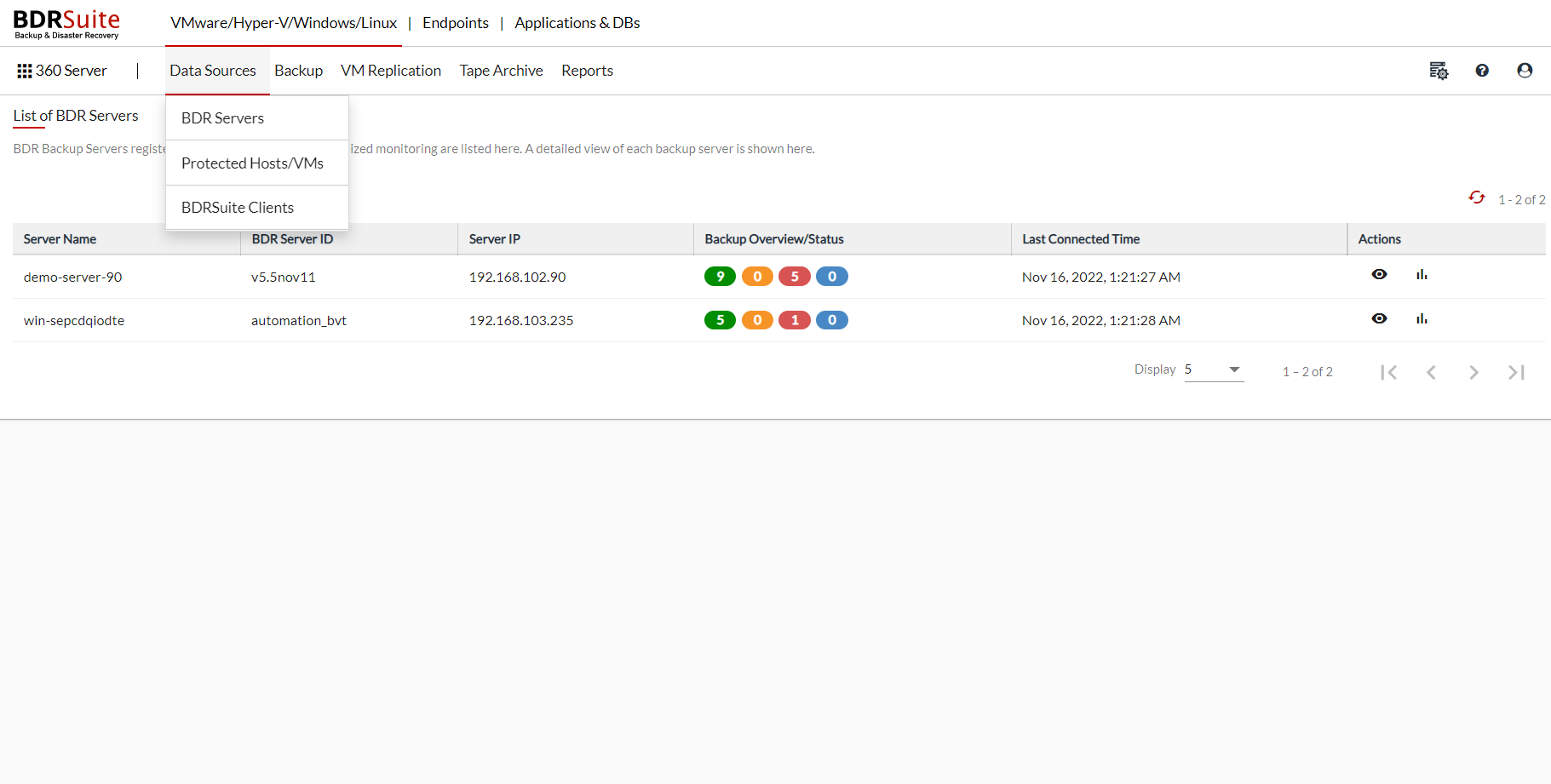Go to next page of results
Image resolution: width=1551 pixels, height=784 pixels.
tap(1473, 372)
